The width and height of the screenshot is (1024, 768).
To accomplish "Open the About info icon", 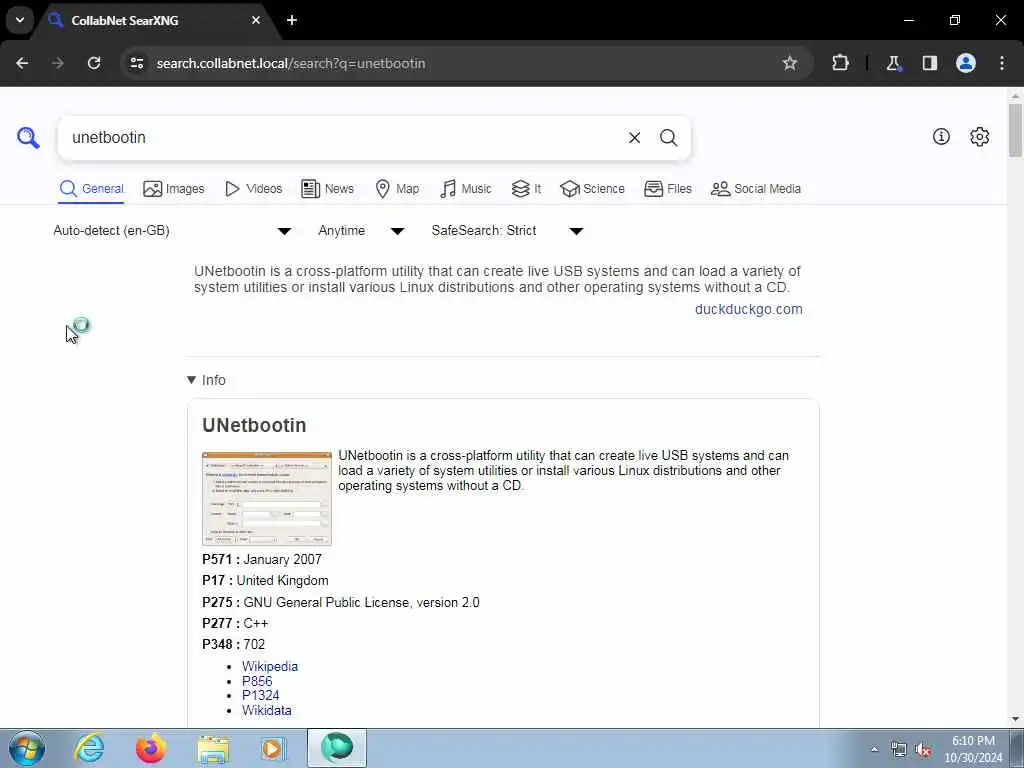I will click(941, 136).
